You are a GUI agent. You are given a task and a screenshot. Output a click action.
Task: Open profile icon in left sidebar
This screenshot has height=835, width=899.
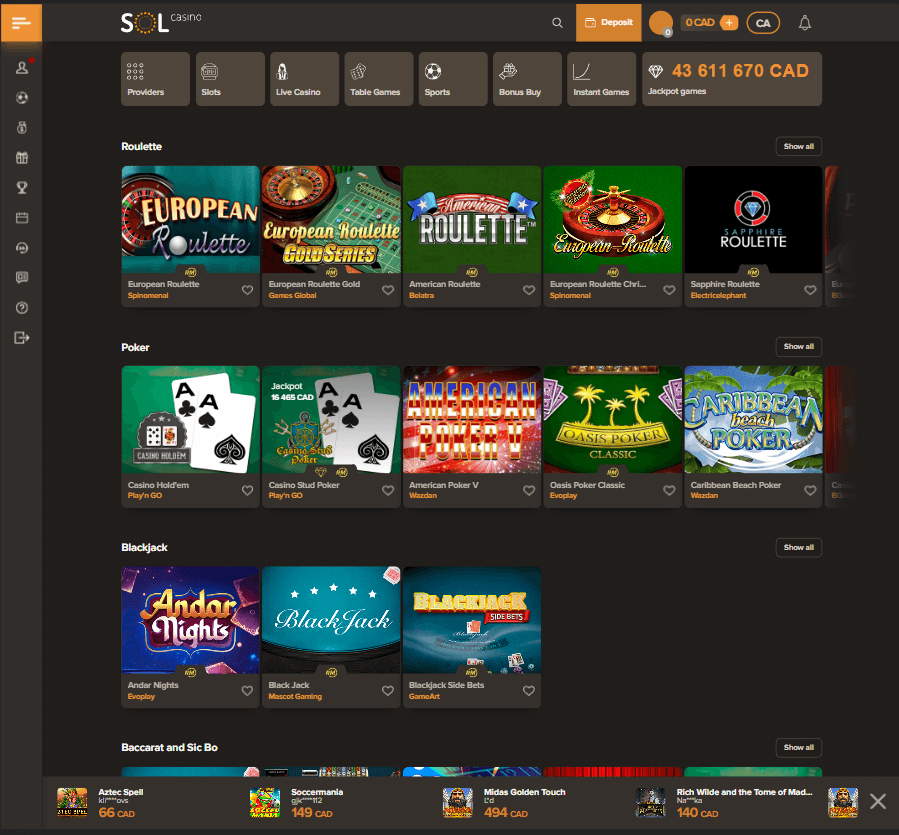pos(22,68)
